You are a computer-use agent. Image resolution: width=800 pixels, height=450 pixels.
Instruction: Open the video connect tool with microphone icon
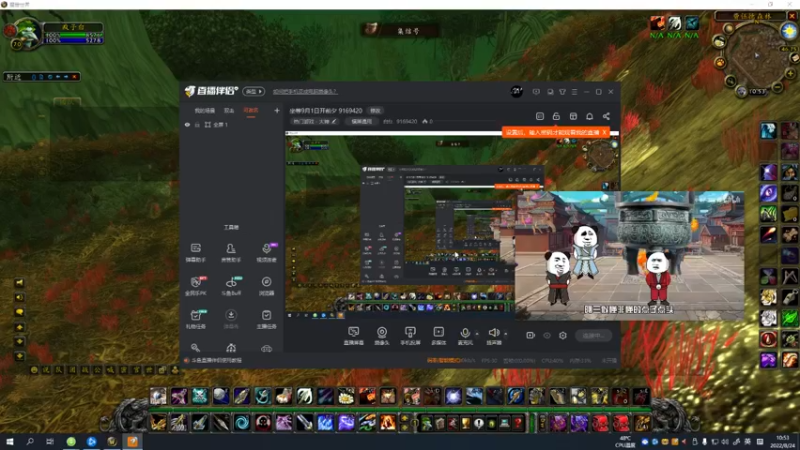[x=266, y=252]
